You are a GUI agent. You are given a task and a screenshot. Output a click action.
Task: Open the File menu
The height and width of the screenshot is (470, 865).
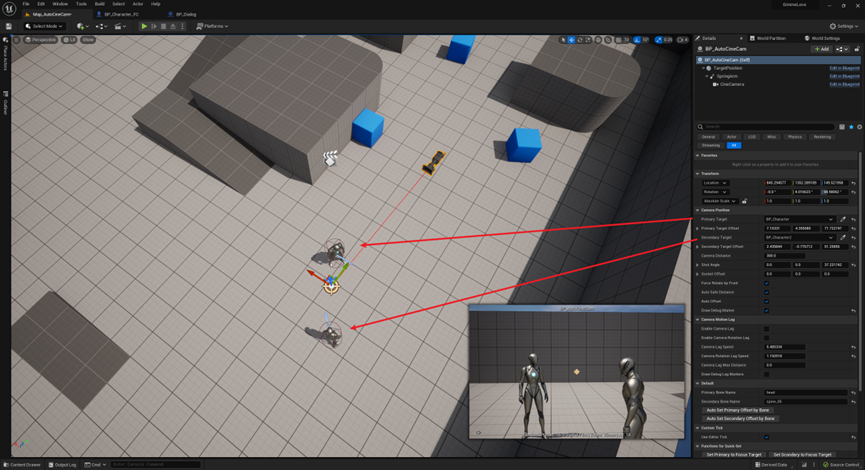click(26, 4)
